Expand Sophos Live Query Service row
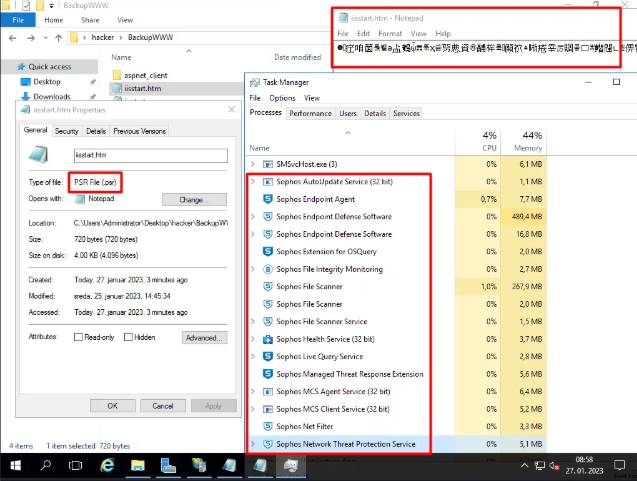Viewport: 637px width, 481px height. coord(253,356)
